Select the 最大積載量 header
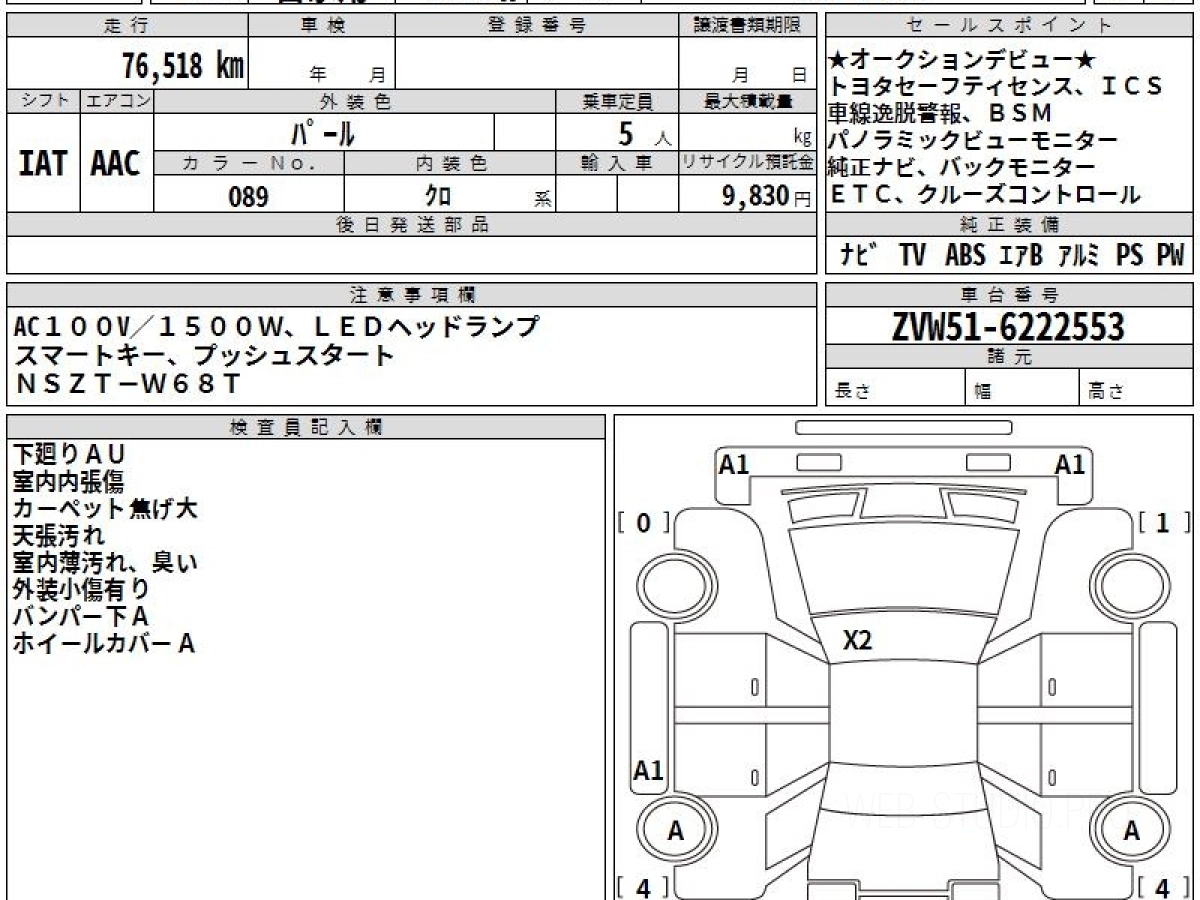Screen dimensions: 1200x900 [x=747, y=101]
